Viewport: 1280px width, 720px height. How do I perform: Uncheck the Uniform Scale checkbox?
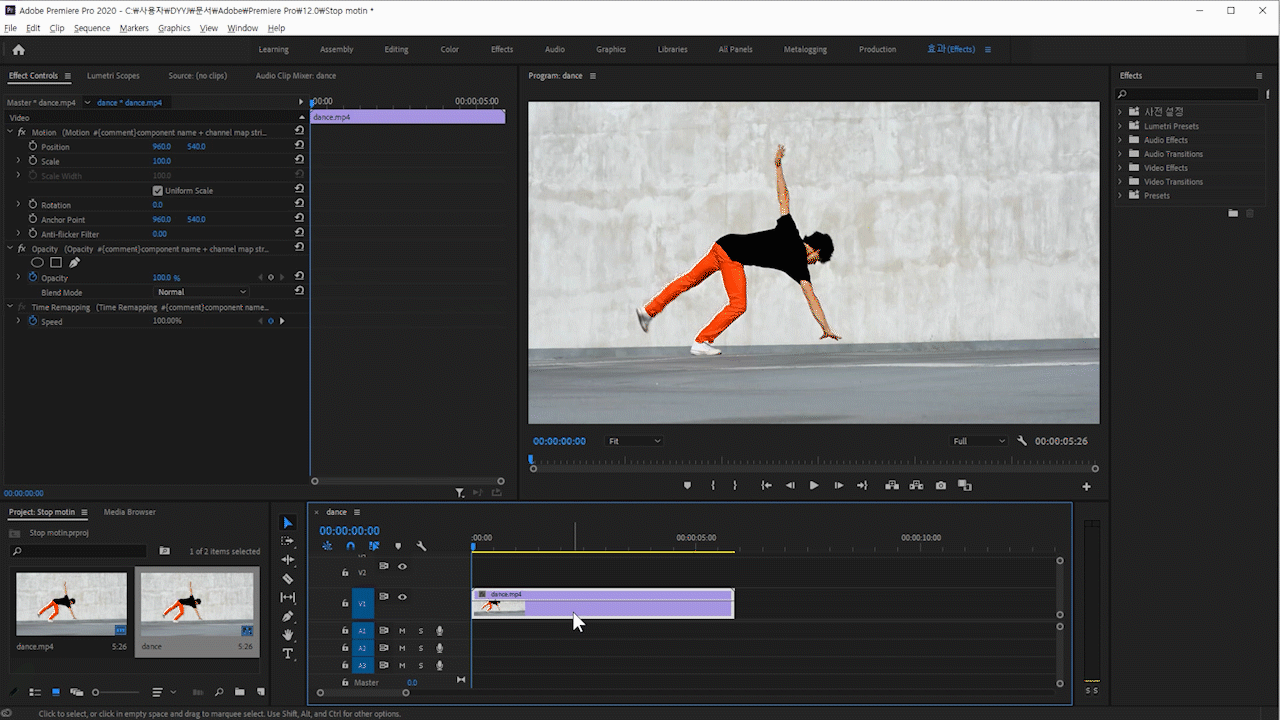point(157,190)
